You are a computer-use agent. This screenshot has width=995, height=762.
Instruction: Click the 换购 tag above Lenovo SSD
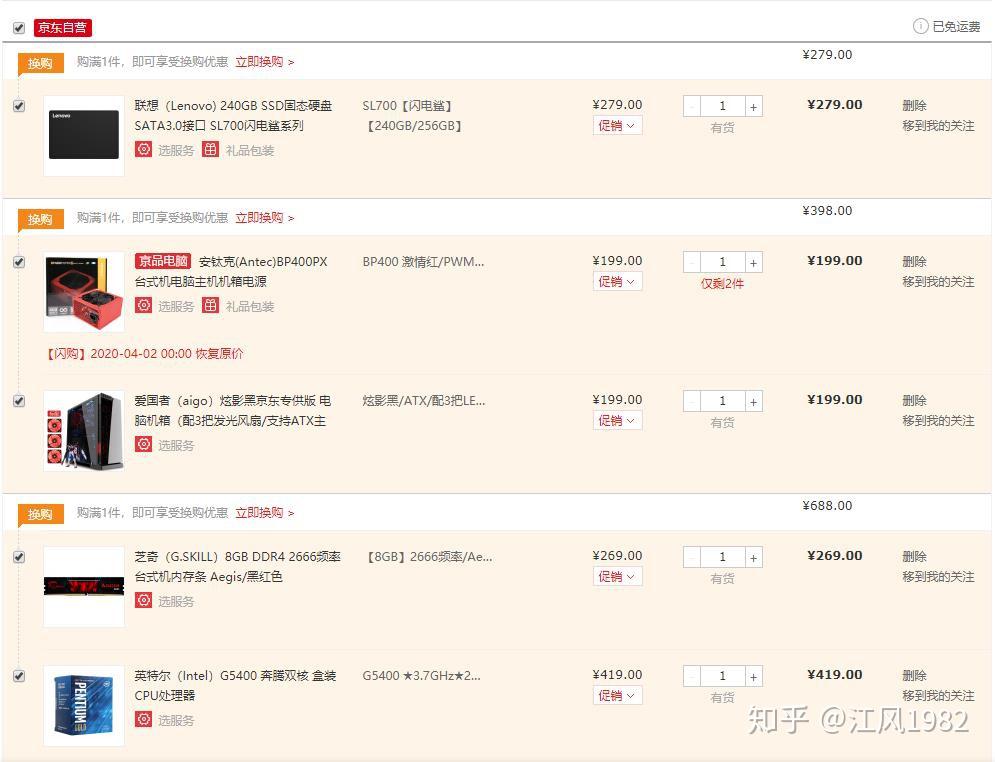click(41, 63)
